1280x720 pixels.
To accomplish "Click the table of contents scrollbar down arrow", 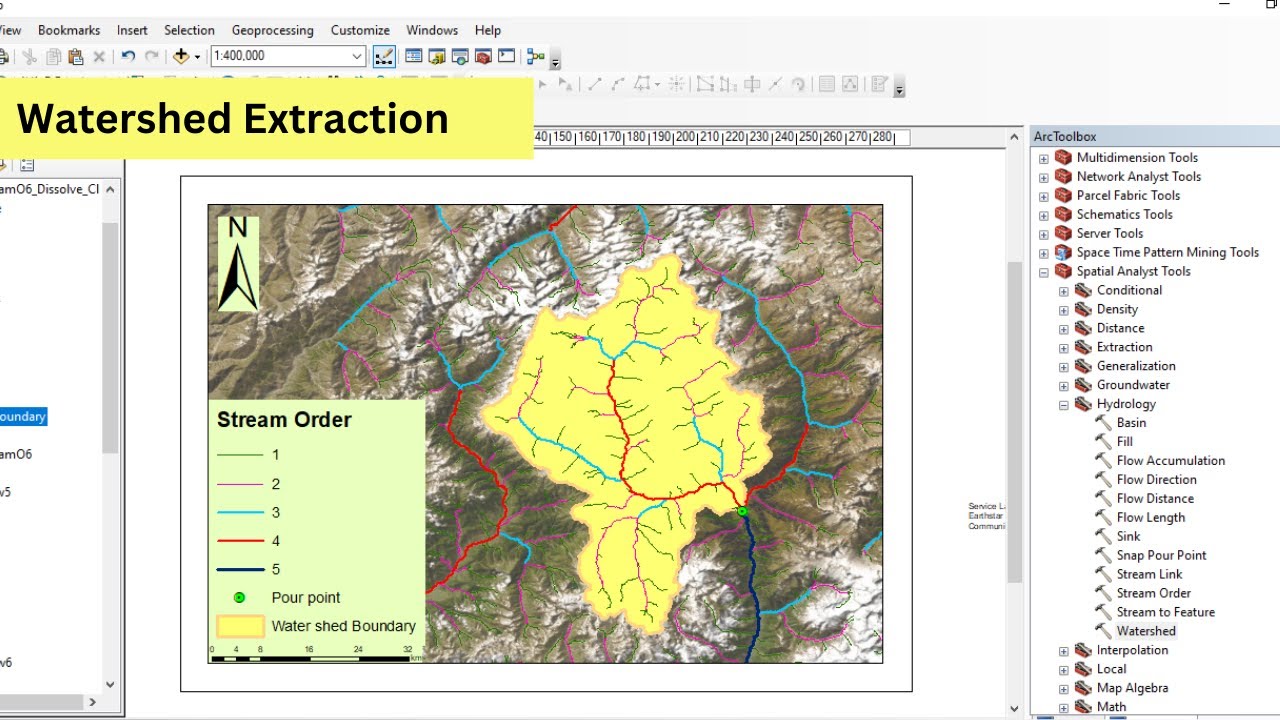I will click(x=110, y=685).
